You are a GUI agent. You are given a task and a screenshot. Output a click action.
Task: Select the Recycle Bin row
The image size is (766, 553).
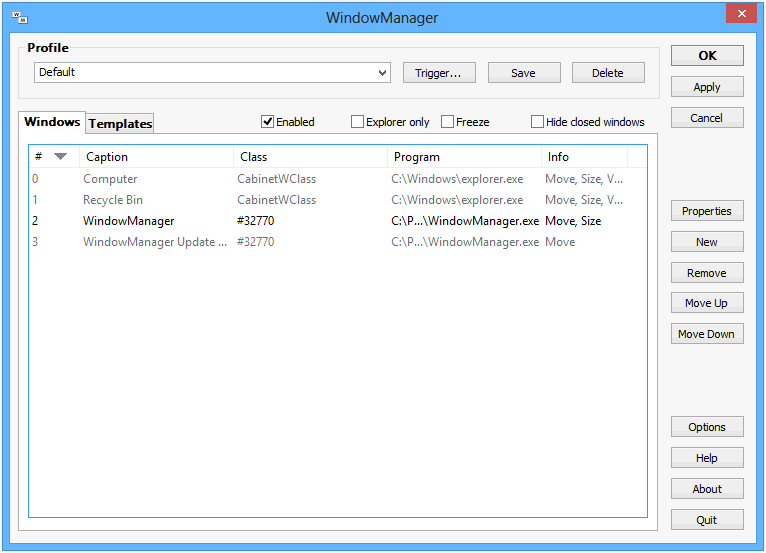(x=338, y=200)
